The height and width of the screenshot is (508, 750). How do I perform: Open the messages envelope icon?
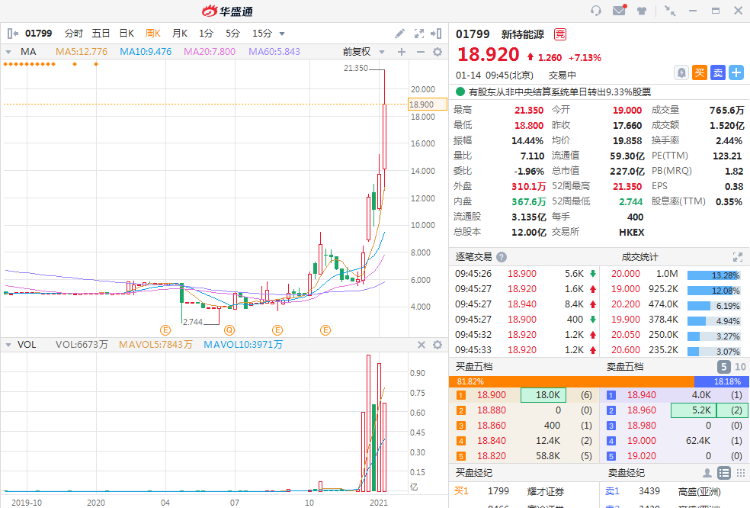tap(619, 10)
